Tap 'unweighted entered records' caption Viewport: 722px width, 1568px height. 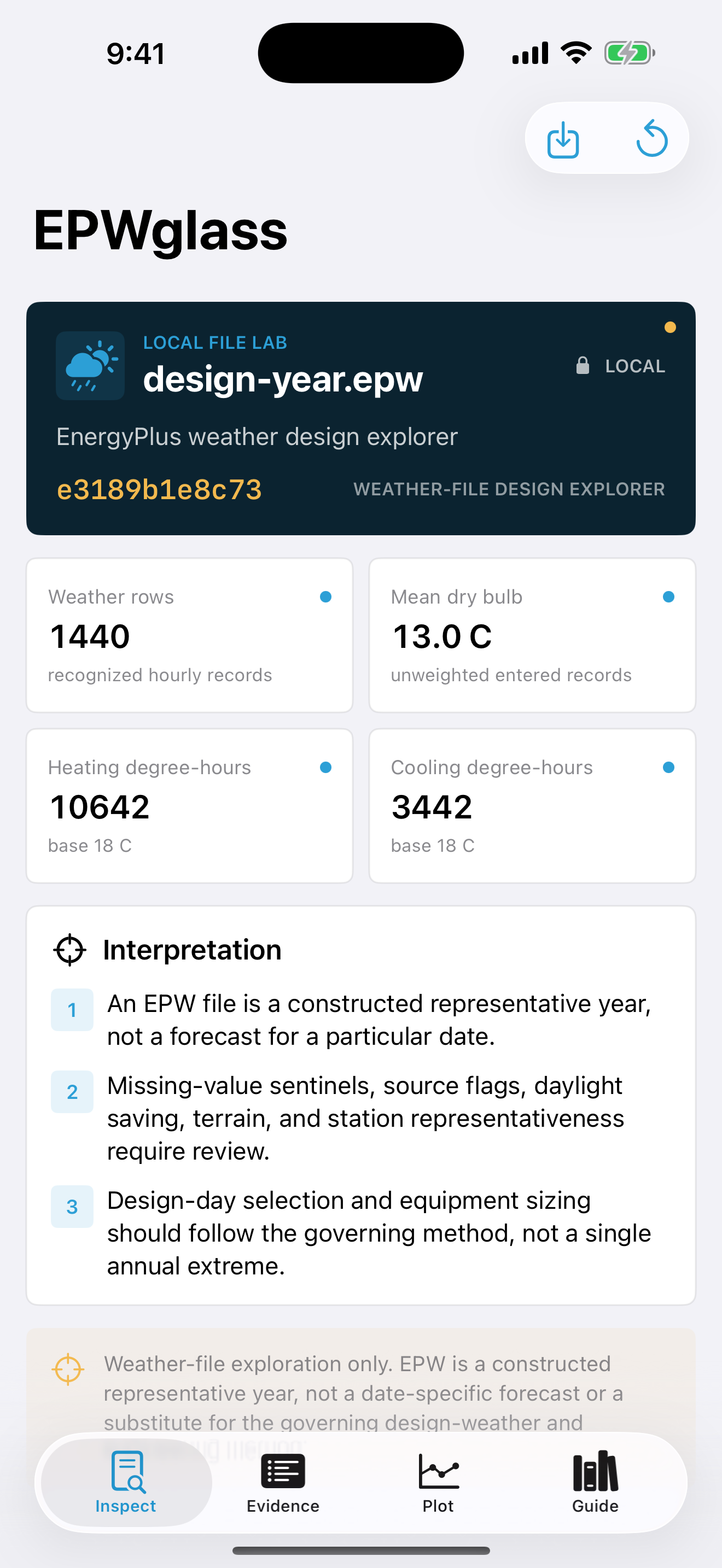tap(511, 675)
